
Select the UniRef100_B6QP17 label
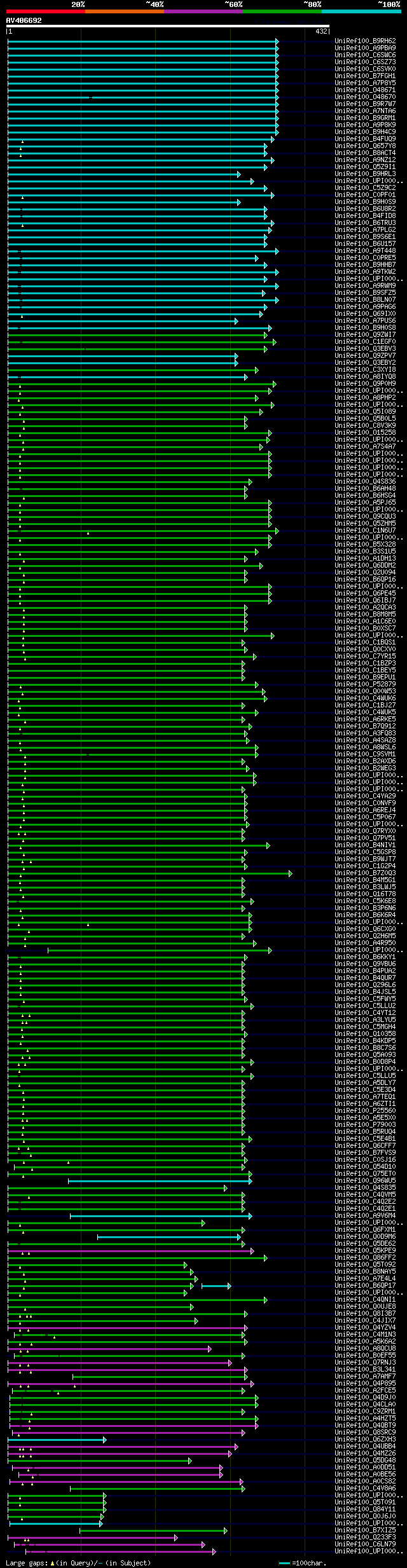(365, 1286)
